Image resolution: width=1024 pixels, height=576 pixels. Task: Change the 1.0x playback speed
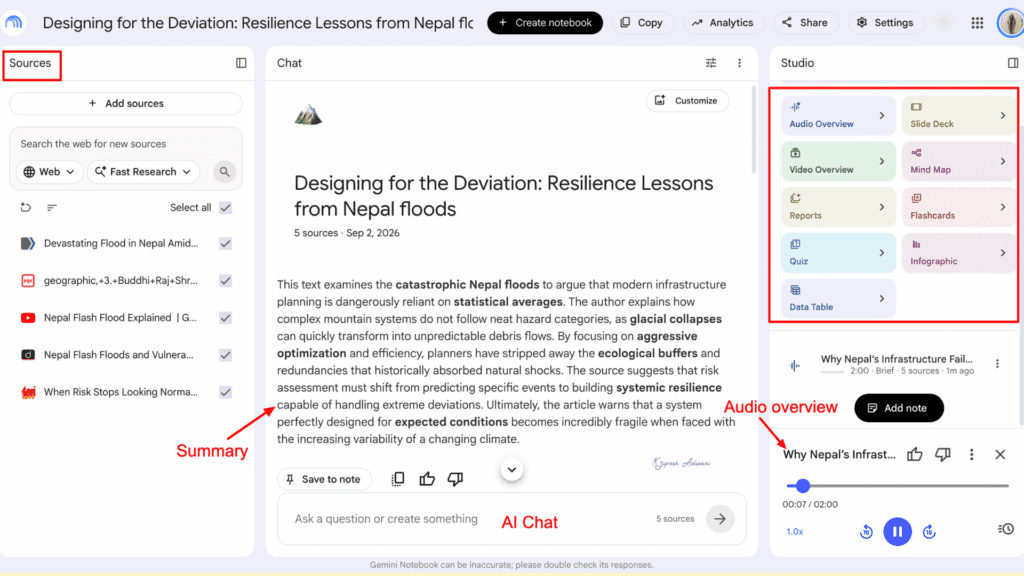[795, 532]
